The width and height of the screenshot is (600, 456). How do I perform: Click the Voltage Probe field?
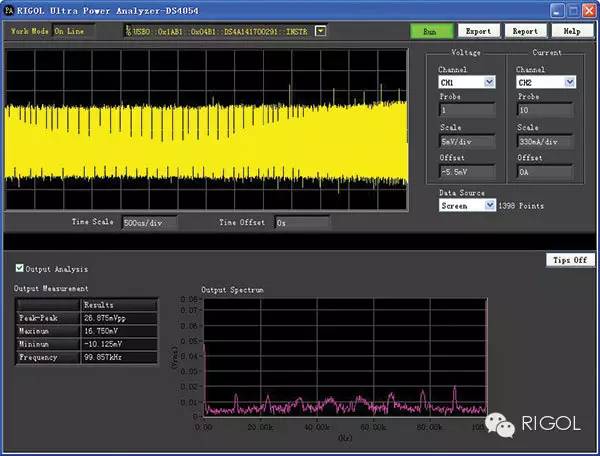[466, 110]
